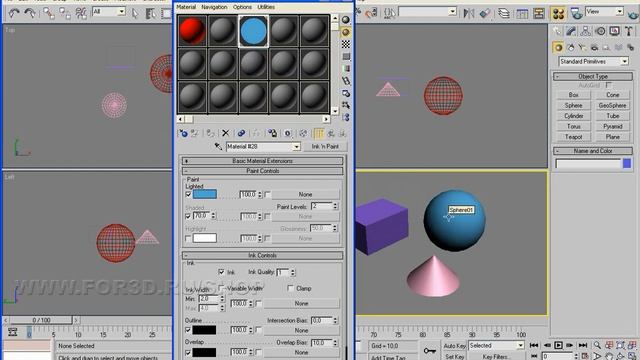The height and width of the screenshot is (360, 640).
Task: Click the Material Effects Channel 0 icon
Action: point(288,133)
